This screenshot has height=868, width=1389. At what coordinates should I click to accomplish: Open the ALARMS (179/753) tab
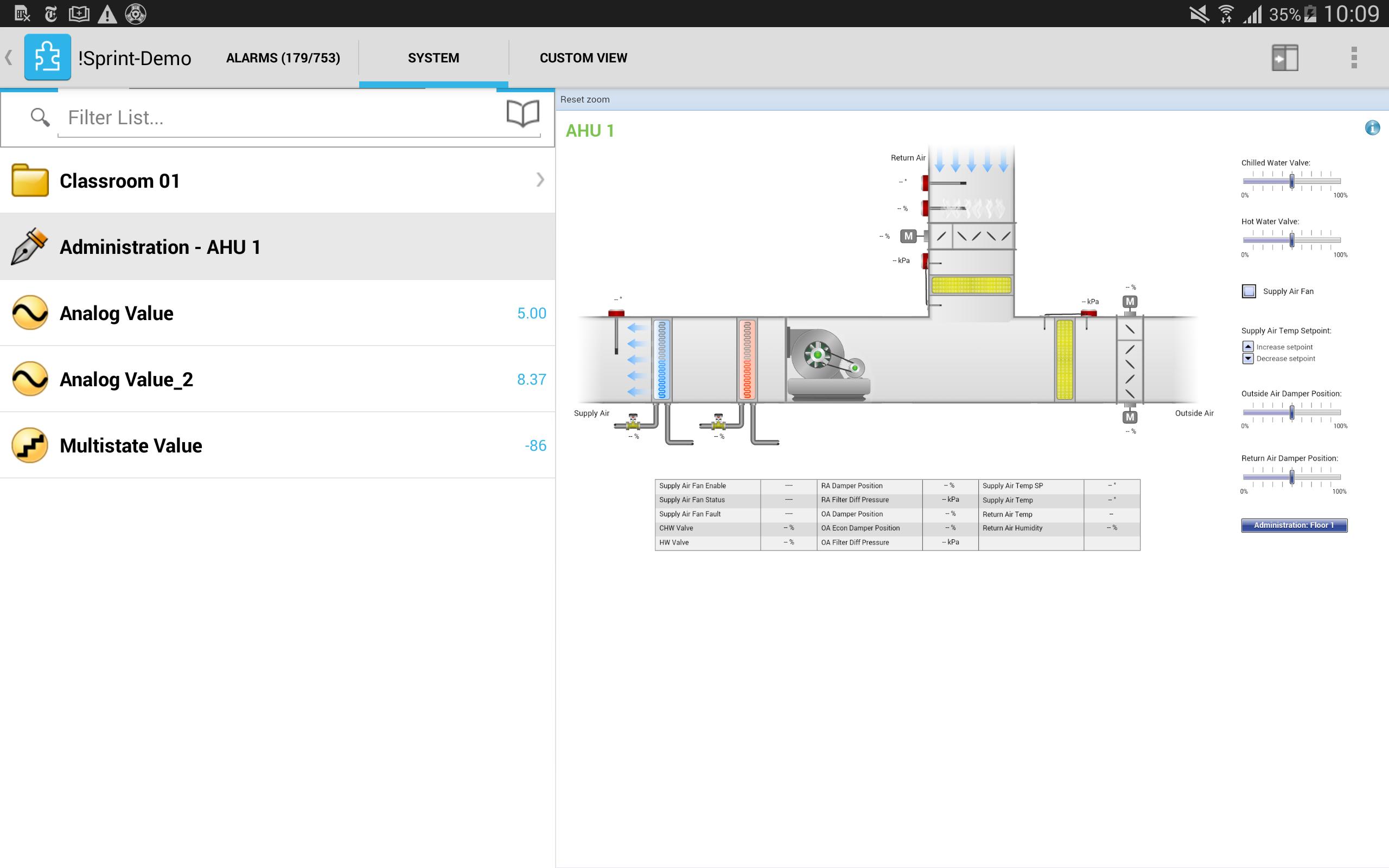tap(283, 58)
